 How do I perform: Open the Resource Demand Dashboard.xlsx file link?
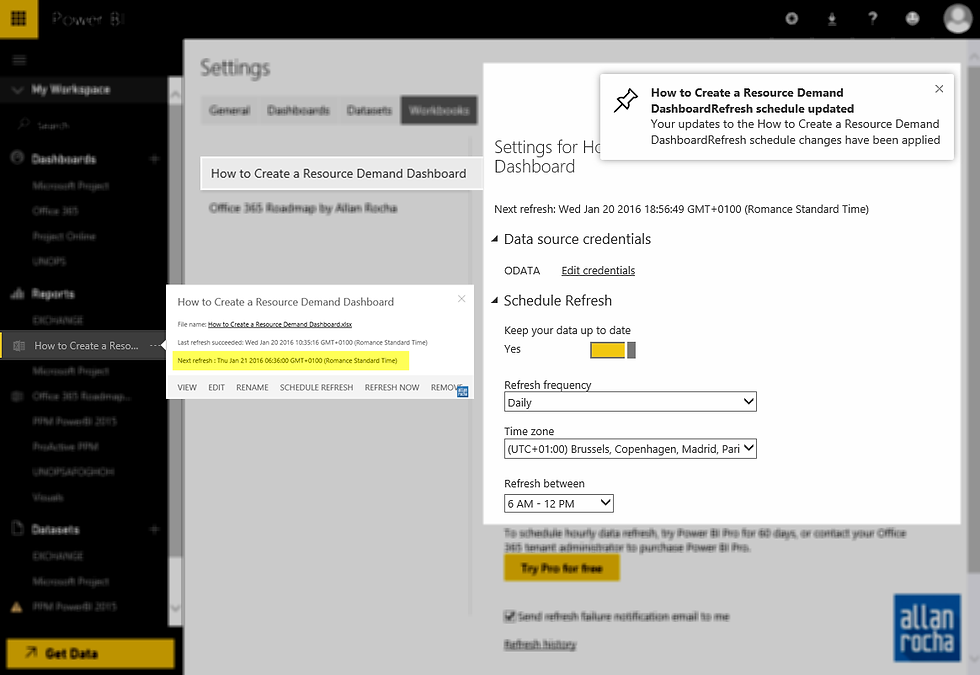point(279,324)
